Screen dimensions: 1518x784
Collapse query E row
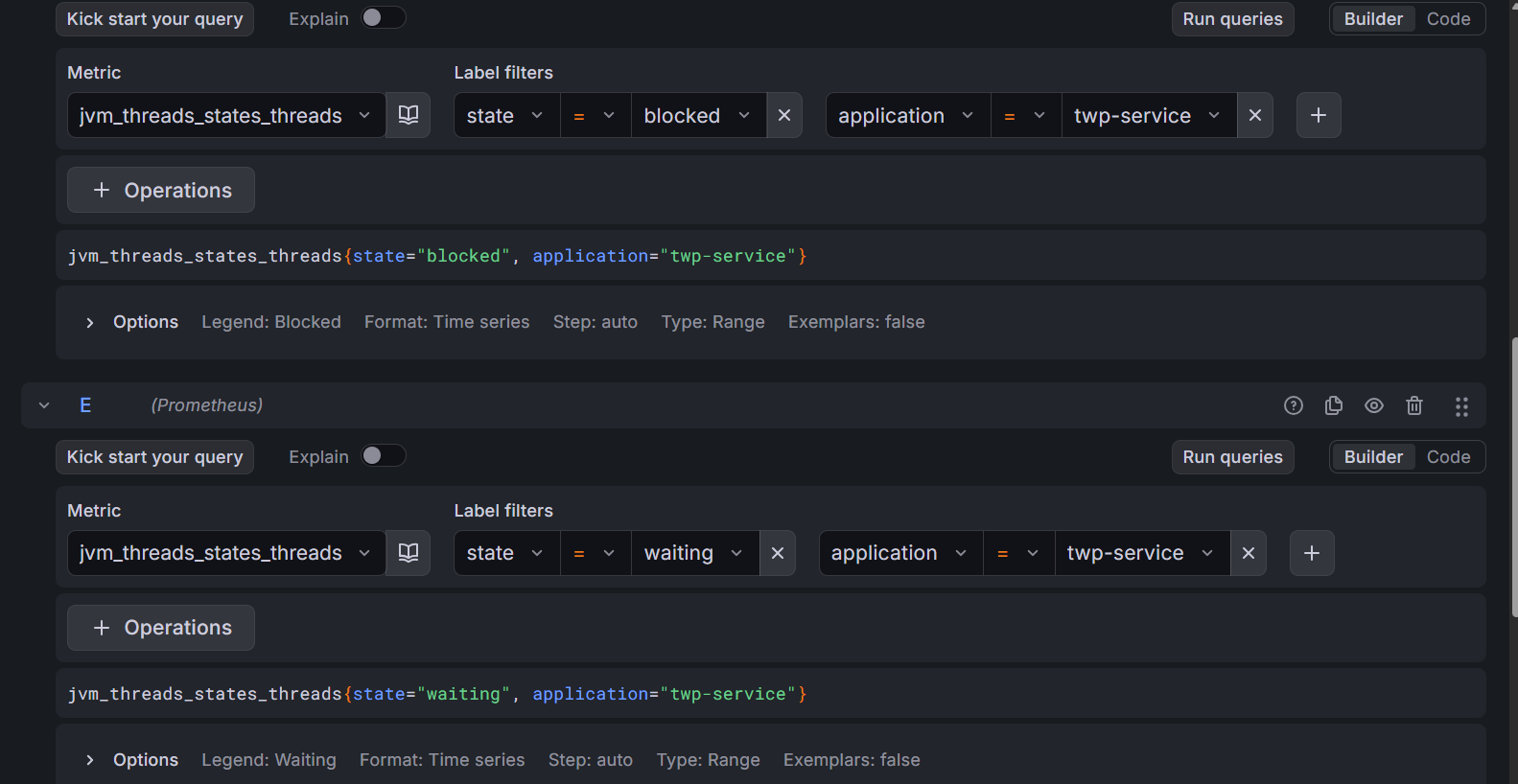point(44,405)
